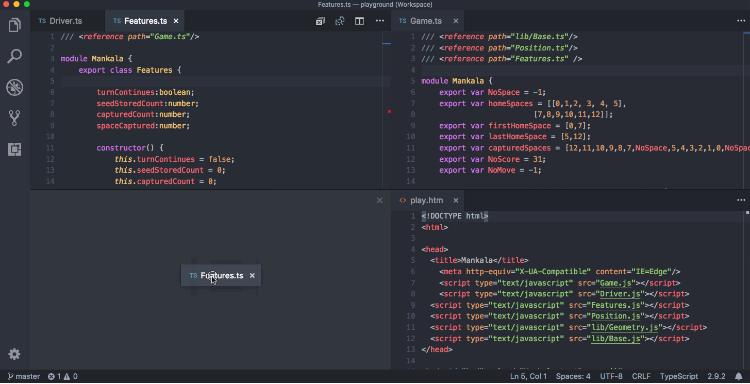Open notifications bell in status bar

(x=739, y=376)
